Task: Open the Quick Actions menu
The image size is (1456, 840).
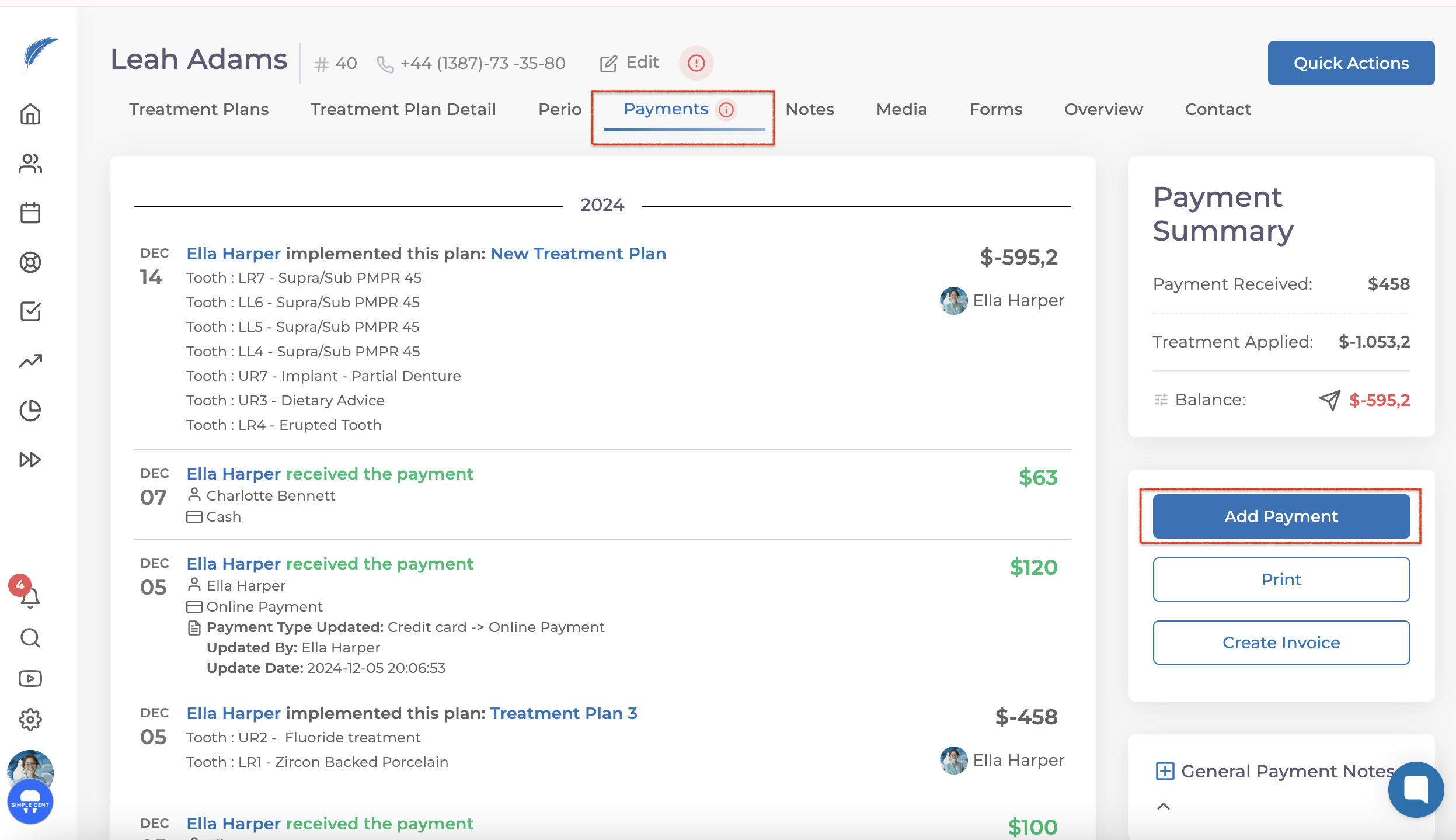Action: (1350, 63)
